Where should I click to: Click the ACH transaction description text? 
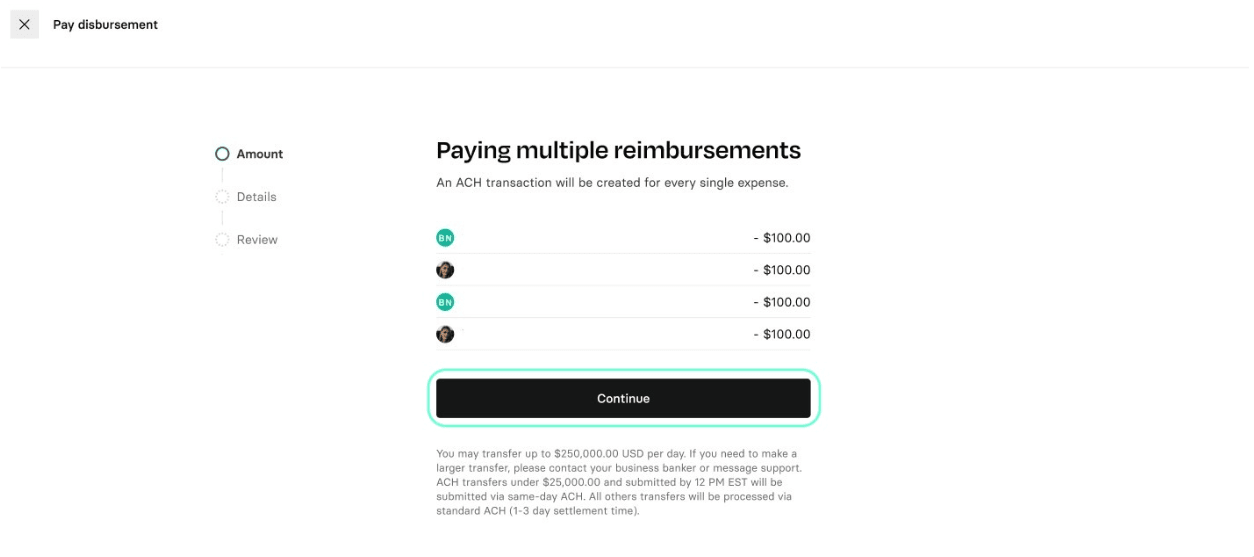tap(612, 183)
